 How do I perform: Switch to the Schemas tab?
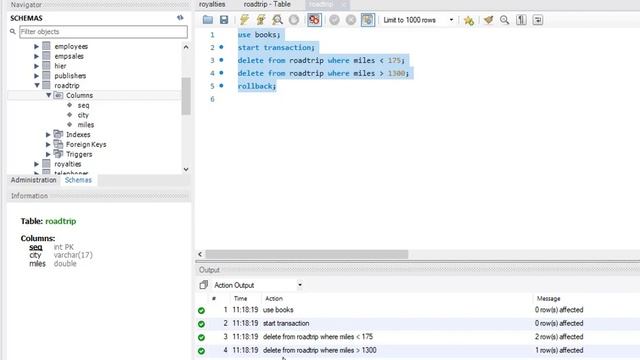[78, 180]
